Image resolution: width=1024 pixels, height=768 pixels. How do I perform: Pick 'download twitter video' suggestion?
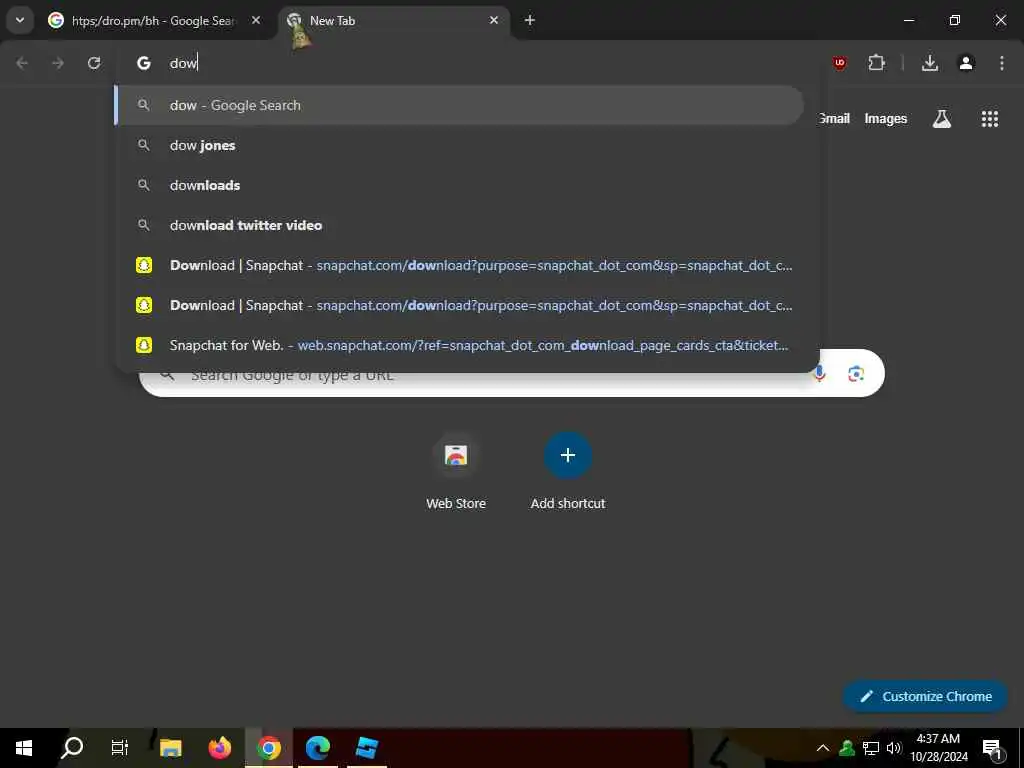459,225
